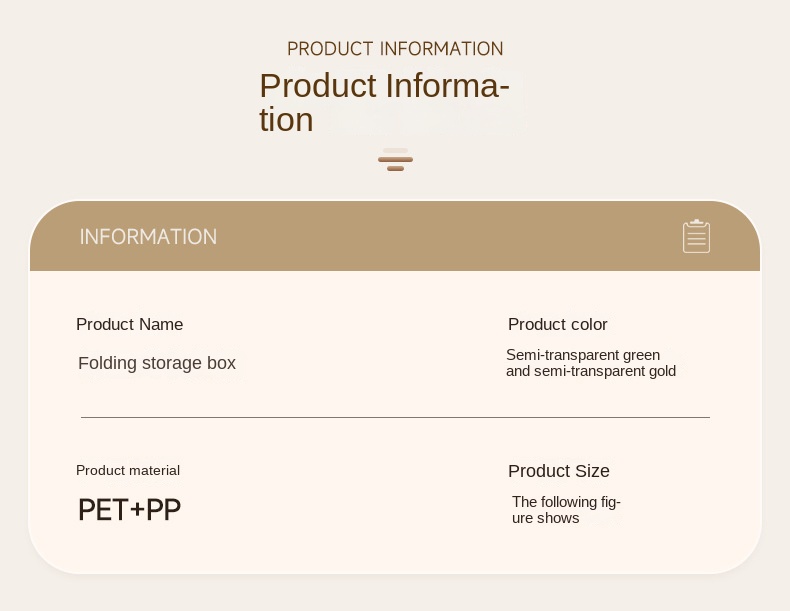The width and height of the screenshot is (790, 611).
Task: Click the small uppercase PRODUCT INFORMATION caption
Action: pos(395,49)
